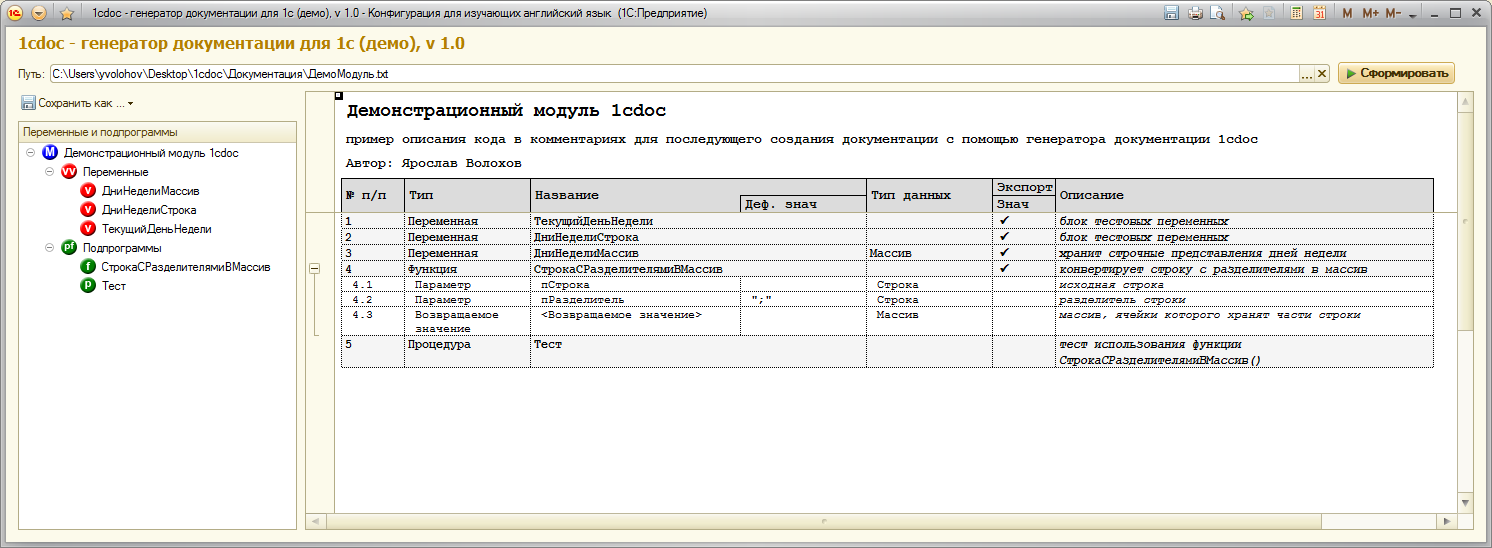The height and width of the screenshot is (548, 1492).
Task: Click the document title Демонстрационный модуль 1cdoc
Action: [x=506, y=111]
